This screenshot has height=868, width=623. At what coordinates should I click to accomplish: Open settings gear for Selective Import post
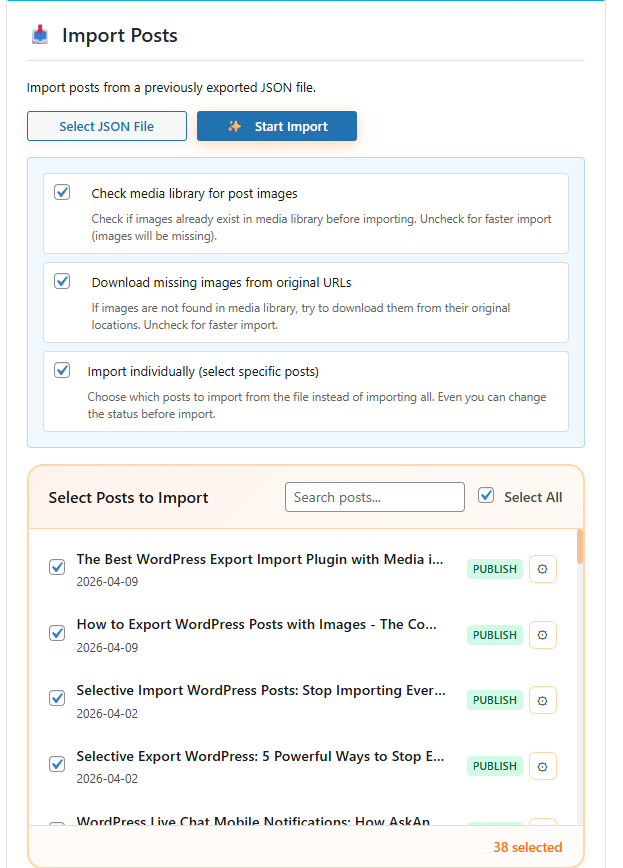pyautogui.click(x=542, y=700)
